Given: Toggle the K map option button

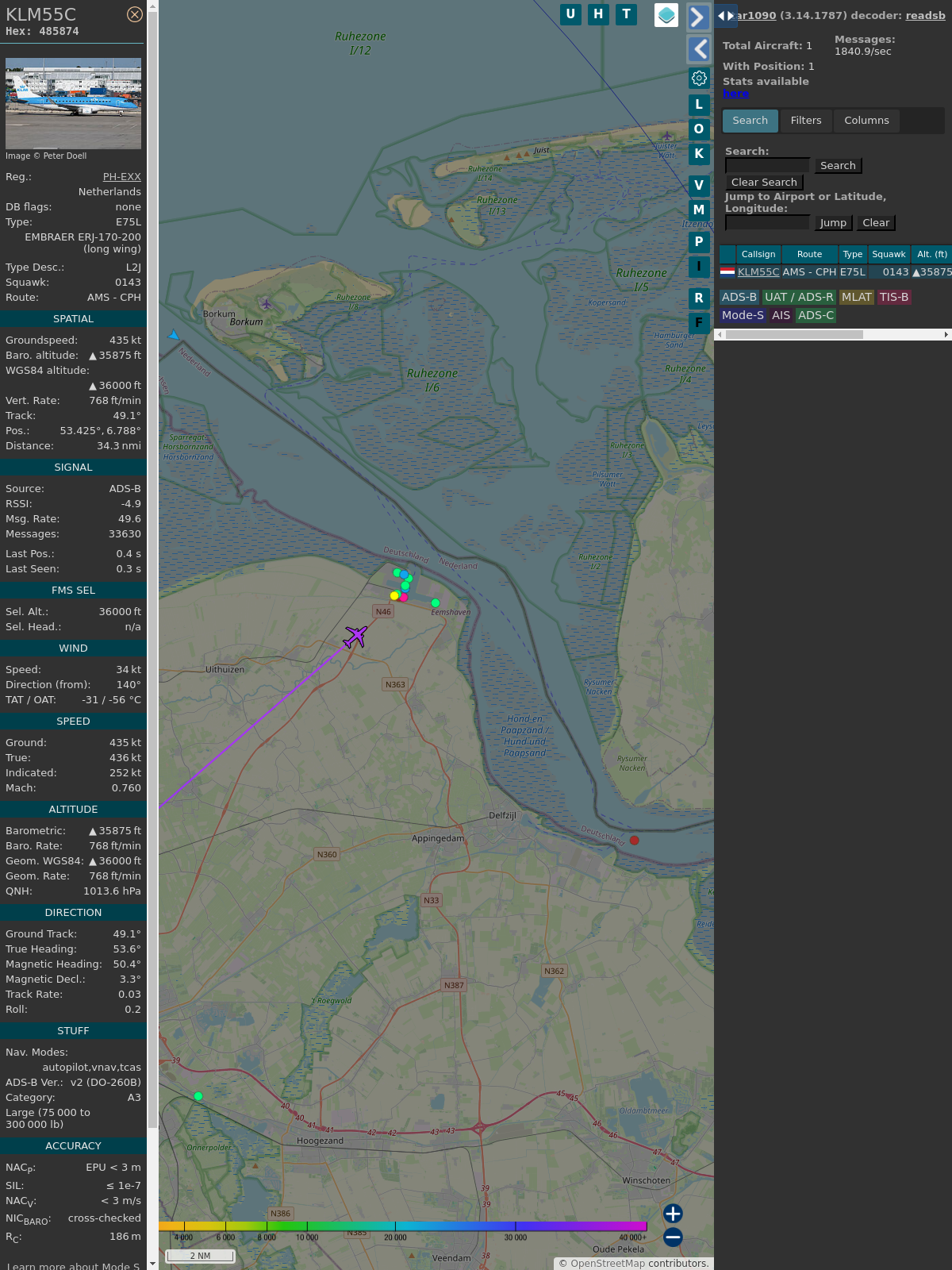Looking at the screenshot, I should 699,154.
